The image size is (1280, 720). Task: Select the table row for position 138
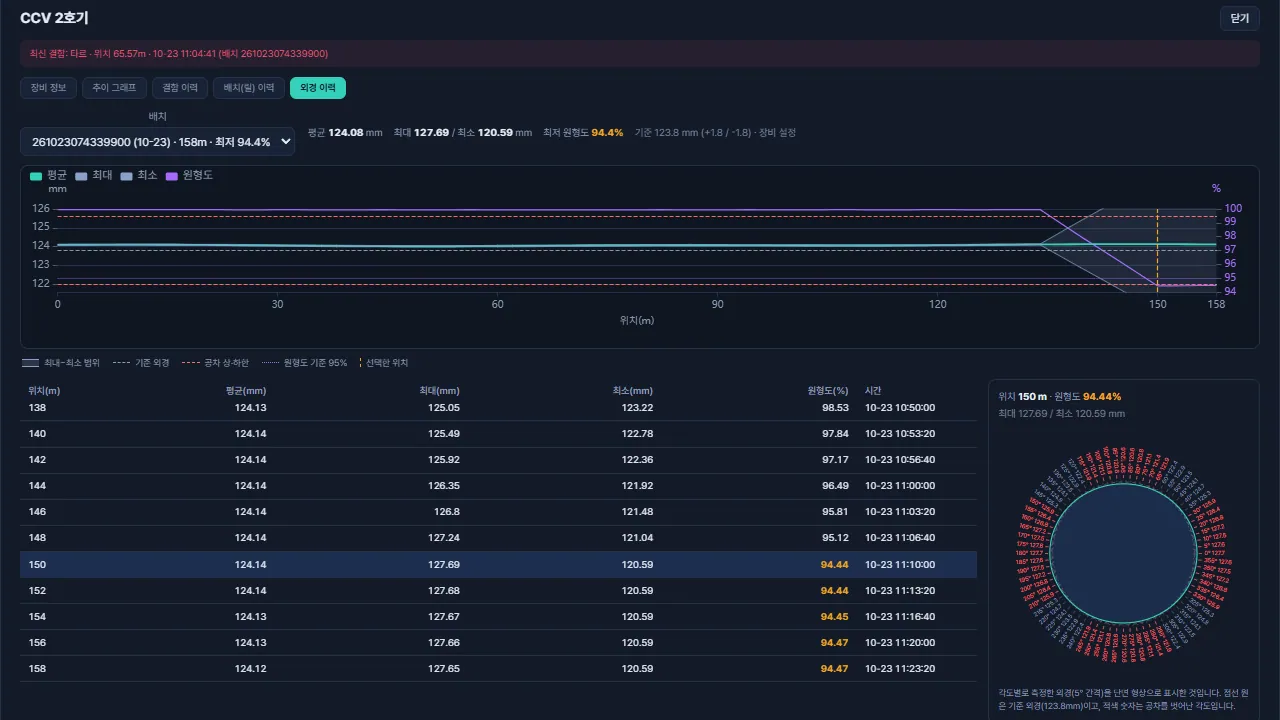coord(498,408)
